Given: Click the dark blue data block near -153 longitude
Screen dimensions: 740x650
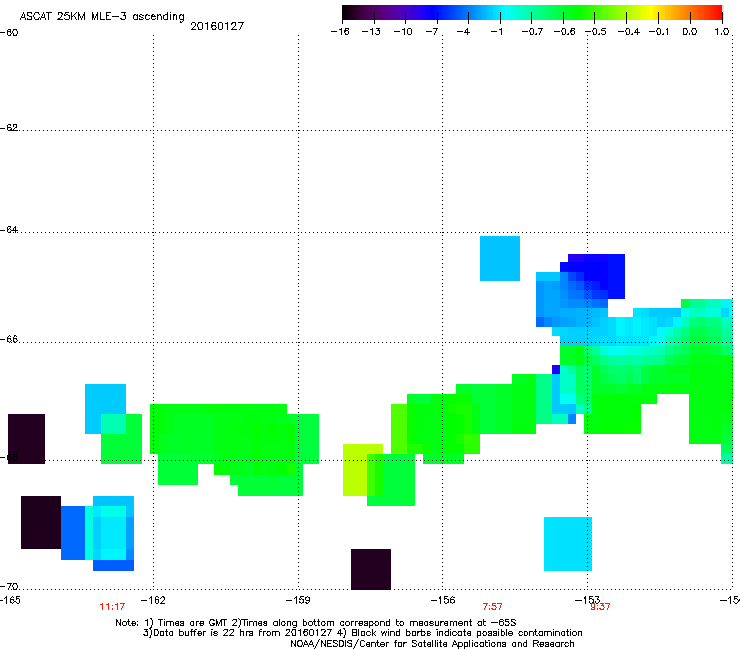Looking at the screenshot, I should tap(596, 275).
